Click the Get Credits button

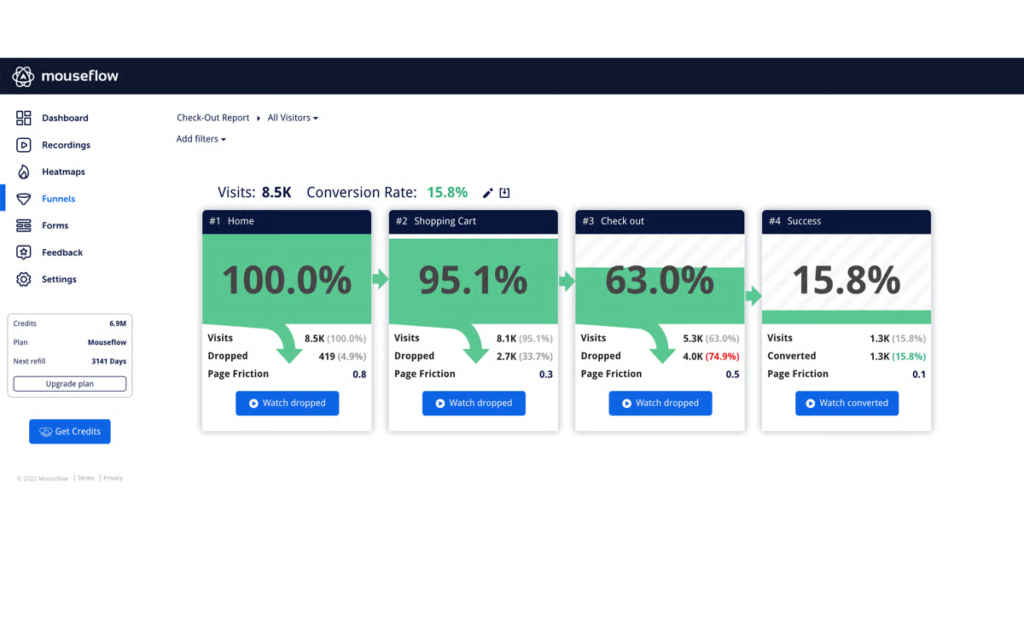click(x=70, y=432)
